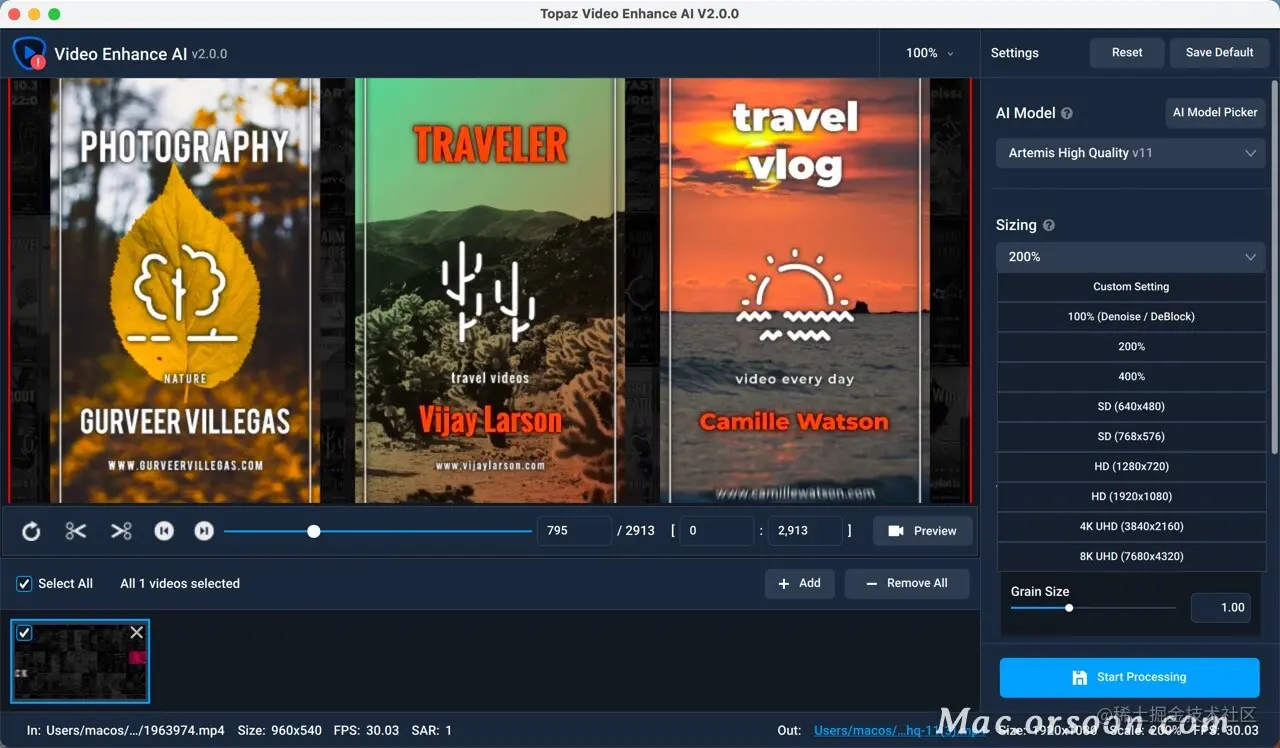Open AI Model help question mark
This screenshot has width=1280, height=748.
click(x=1067, y=113)
